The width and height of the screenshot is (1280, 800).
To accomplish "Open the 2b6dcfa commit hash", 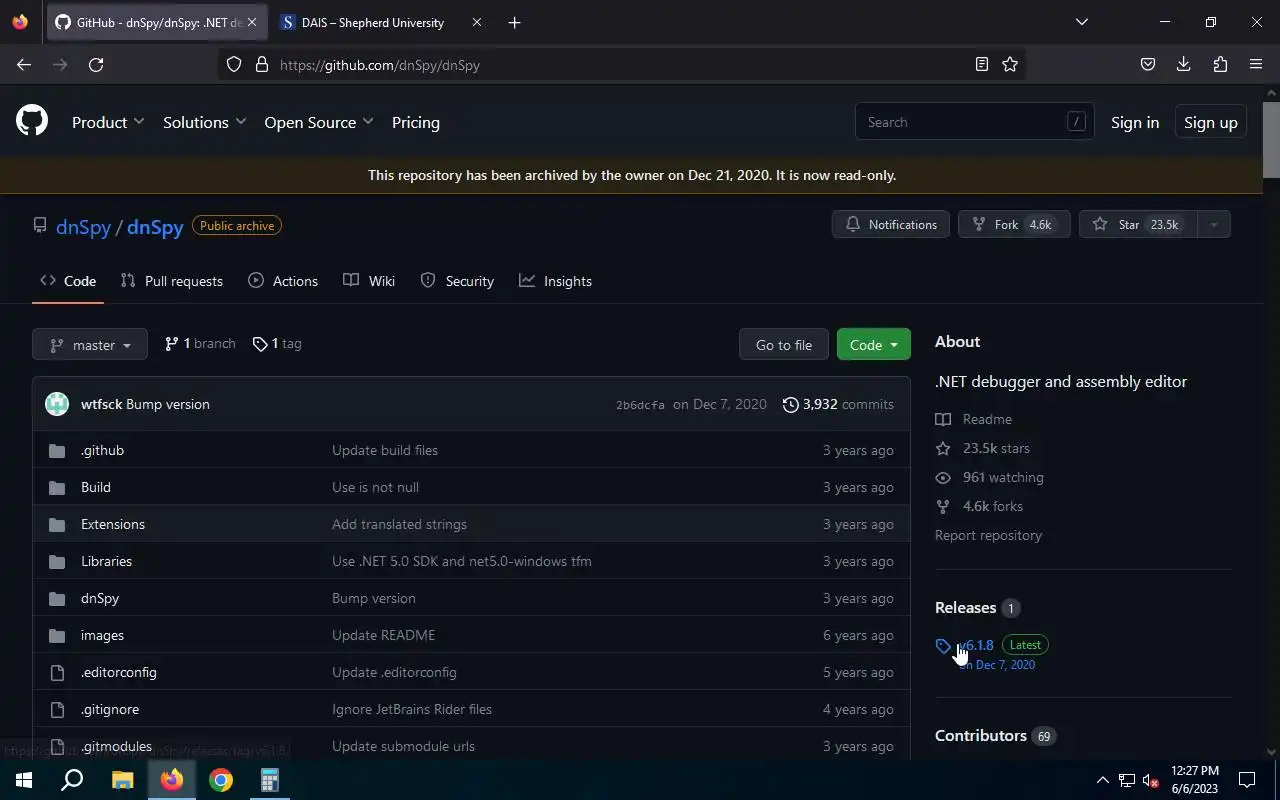I will point(640,405).
